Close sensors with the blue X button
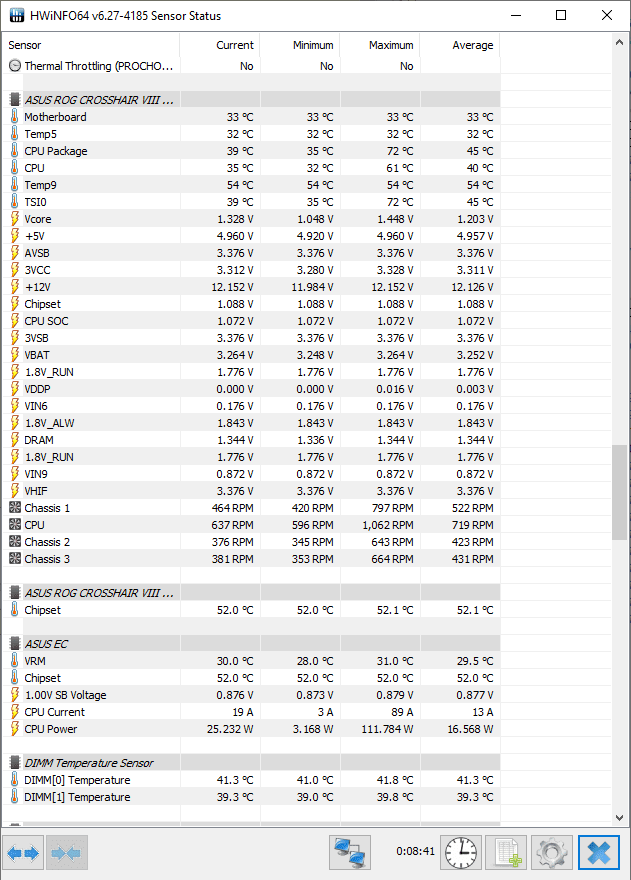Image resolution: width=631 pixels, height=880 pixels. click(x=598, y=853)
